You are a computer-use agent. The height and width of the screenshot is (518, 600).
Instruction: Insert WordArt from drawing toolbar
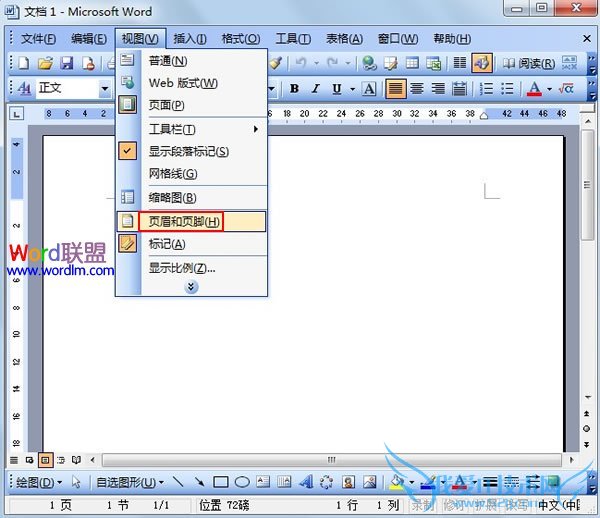(x=306, y=482)
